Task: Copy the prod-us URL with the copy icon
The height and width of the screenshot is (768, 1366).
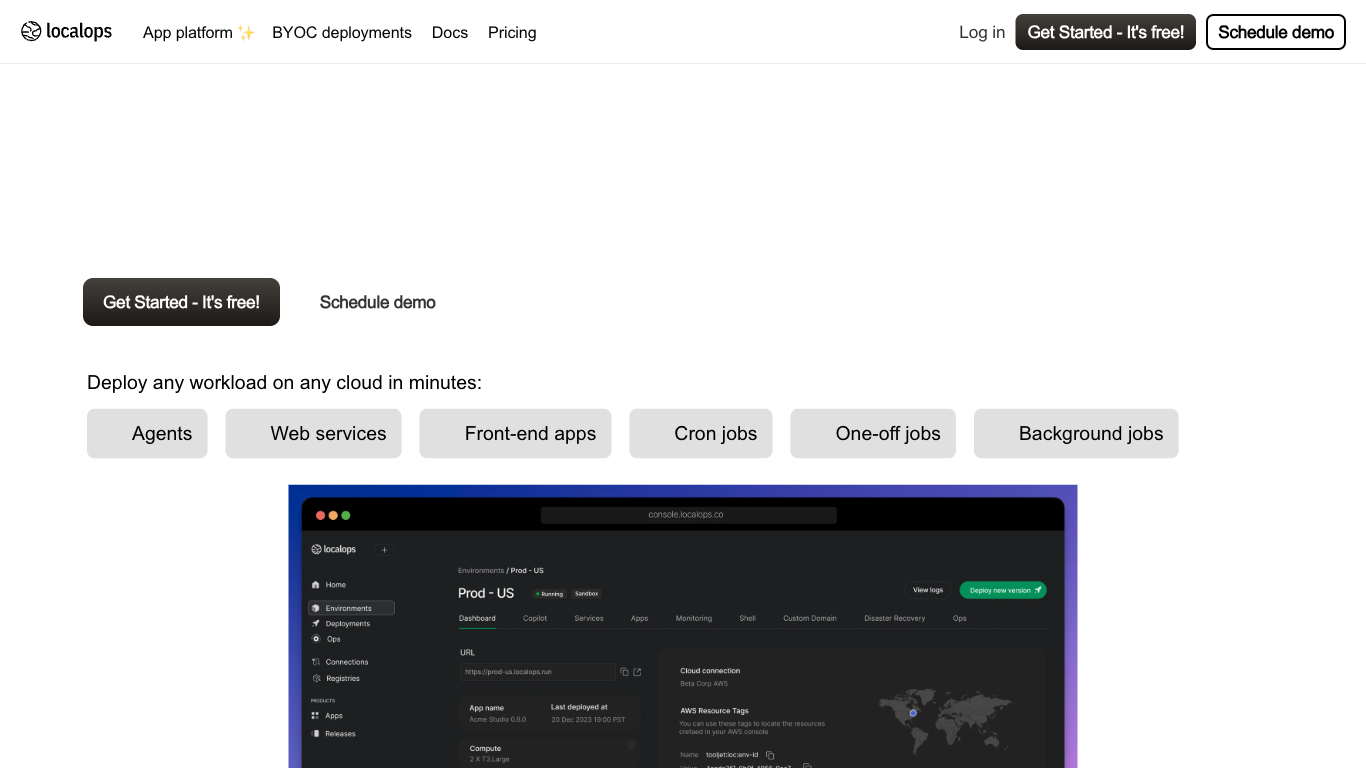Action: pos(624,672)
